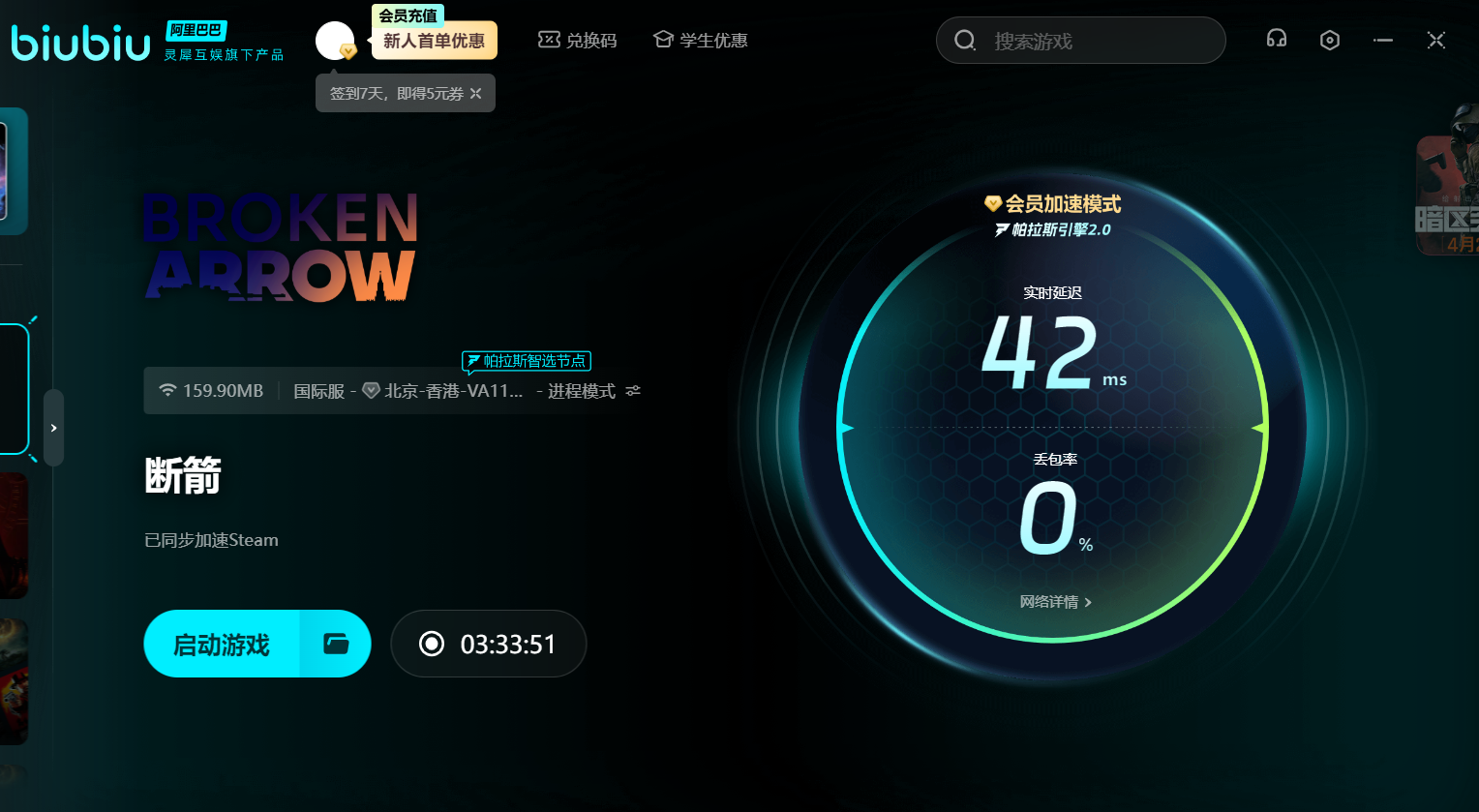Open game folder icon beside 启动游戏

[336, 644]
